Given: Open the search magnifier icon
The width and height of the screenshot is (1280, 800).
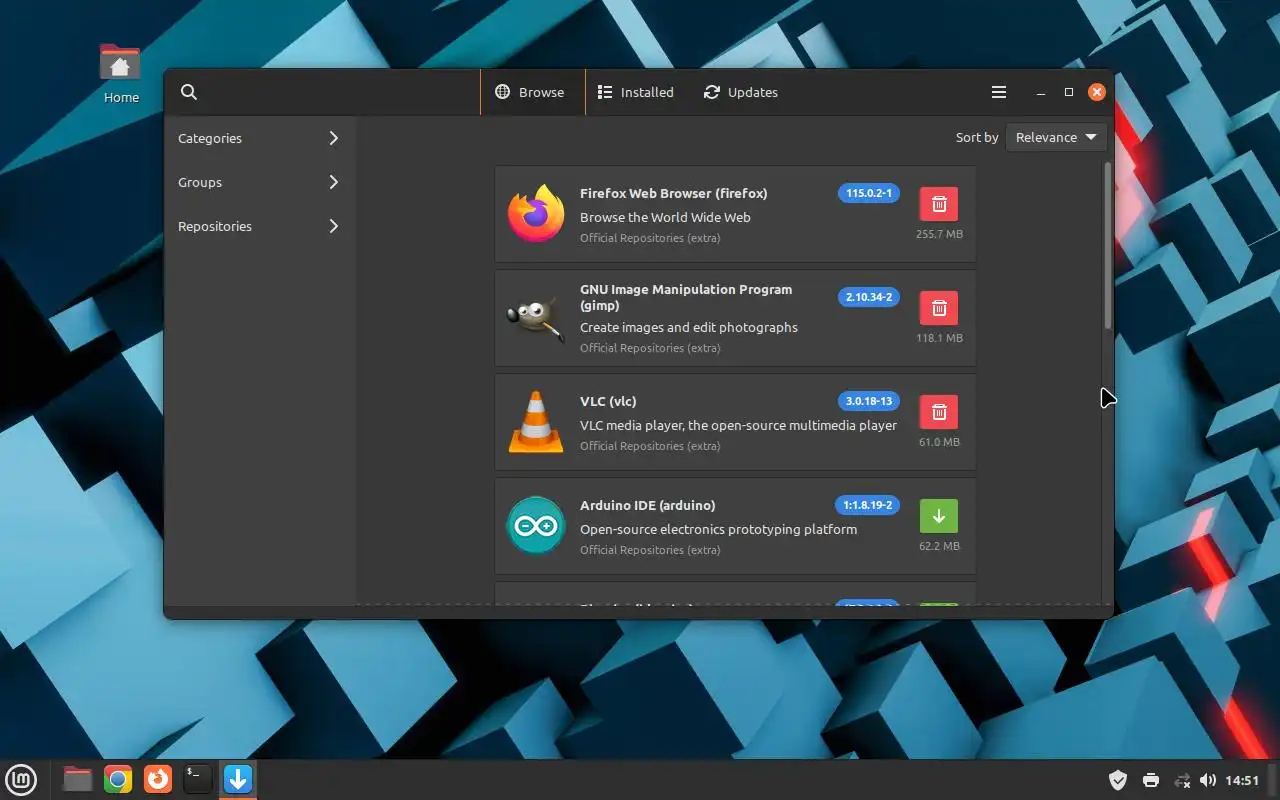Looking at the screenshot, I should pos(189,92).
